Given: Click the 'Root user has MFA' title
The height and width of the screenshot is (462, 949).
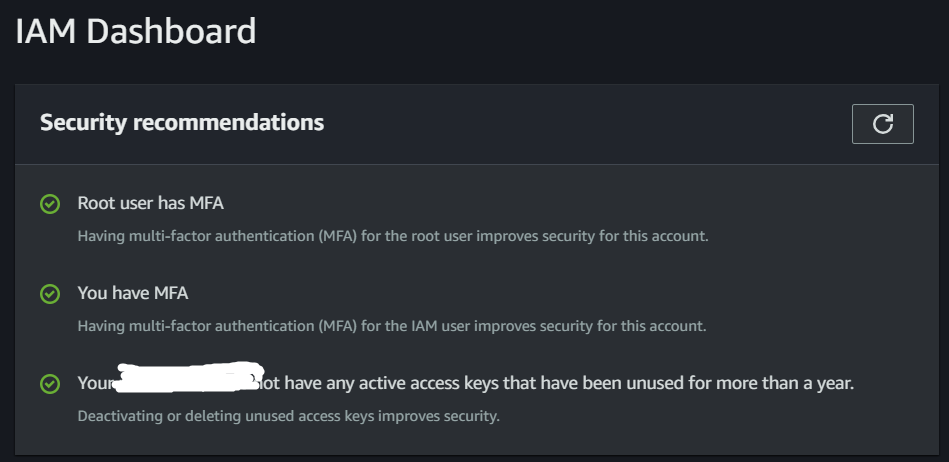Looking at the screenshot, I should (150, 204).
